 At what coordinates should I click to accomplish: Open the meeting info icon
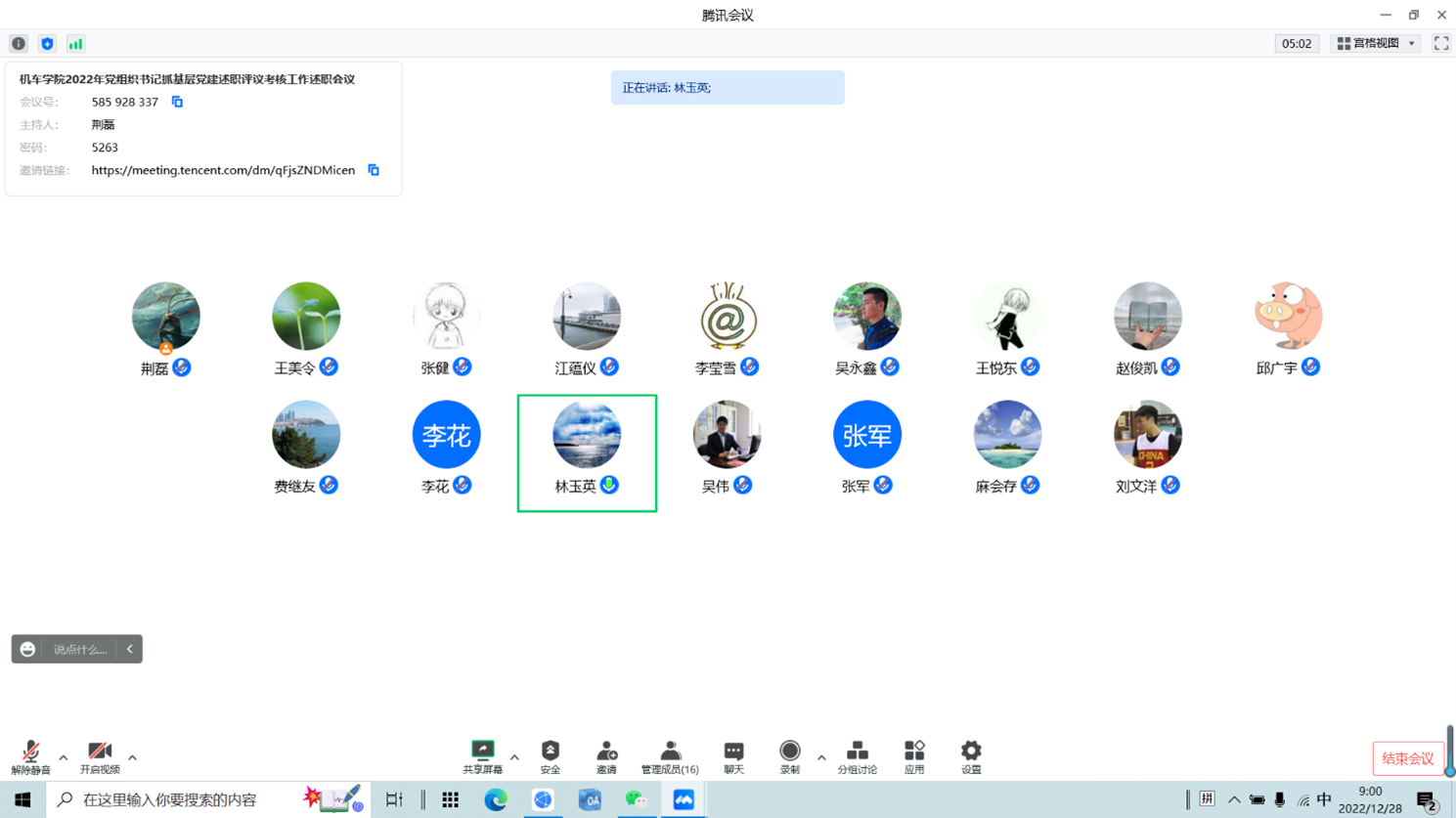(x=19, y=44)
